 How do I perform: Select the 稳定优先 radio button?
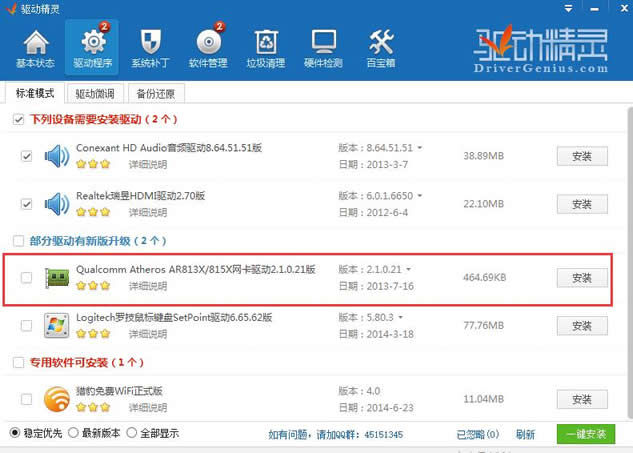(x=15, y=433)
